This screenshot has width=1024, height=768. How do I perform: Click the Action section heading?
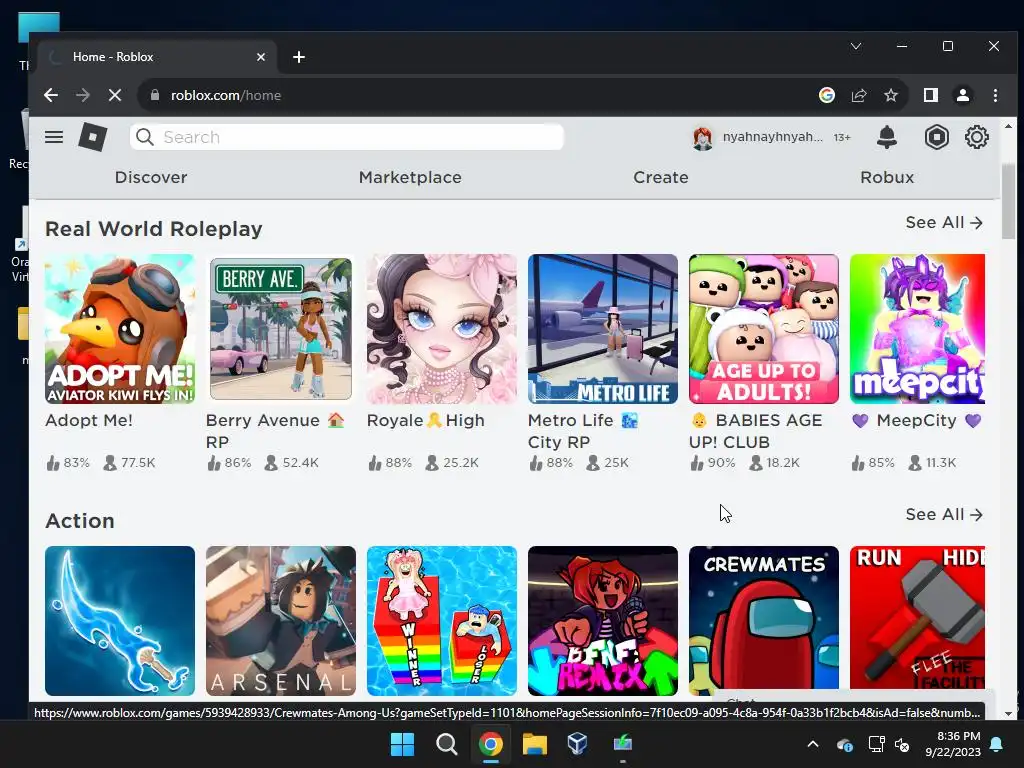(x=80, y=521)
